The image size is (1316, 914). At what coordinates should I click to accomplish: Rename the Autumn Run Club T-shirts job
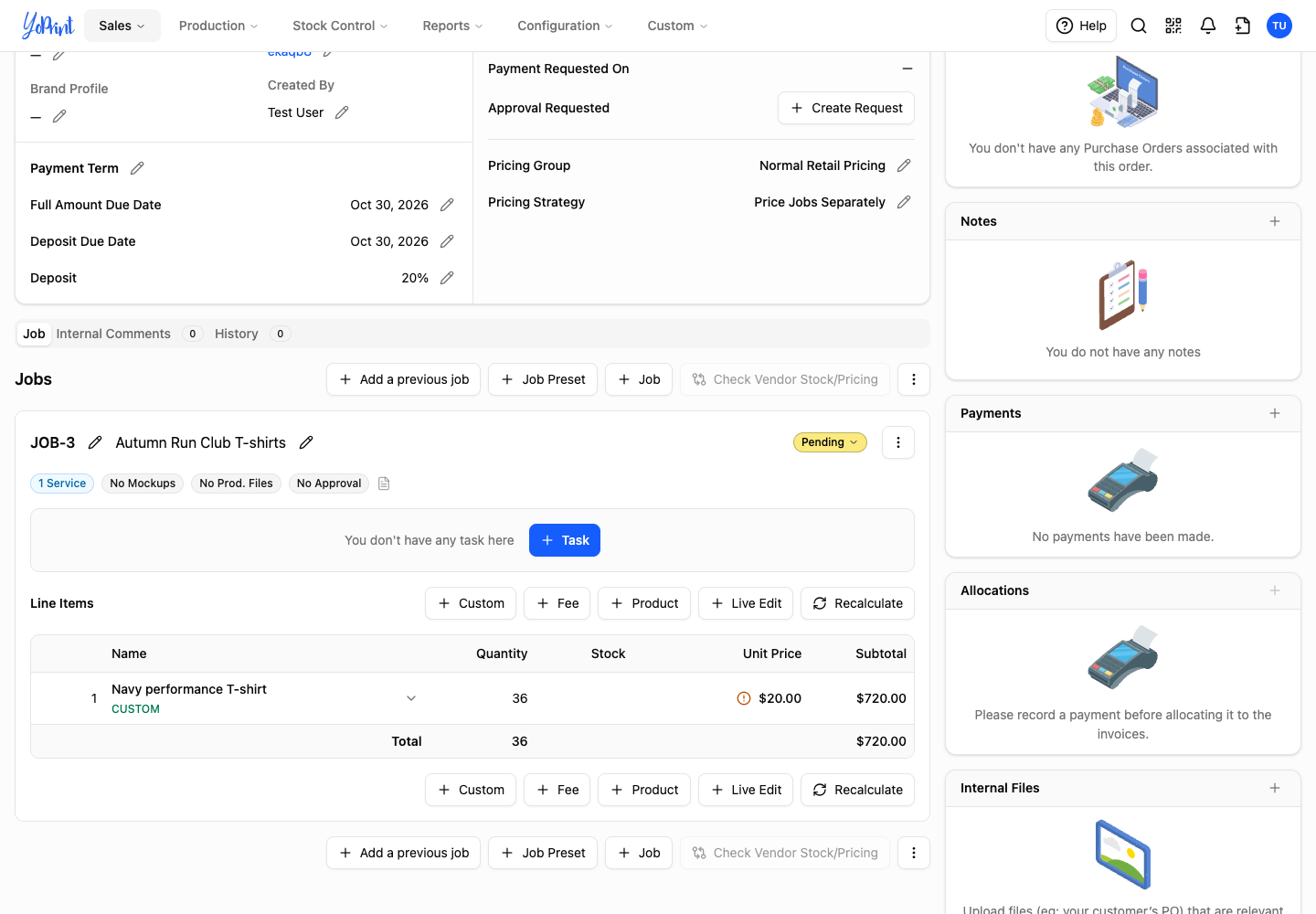306,442
